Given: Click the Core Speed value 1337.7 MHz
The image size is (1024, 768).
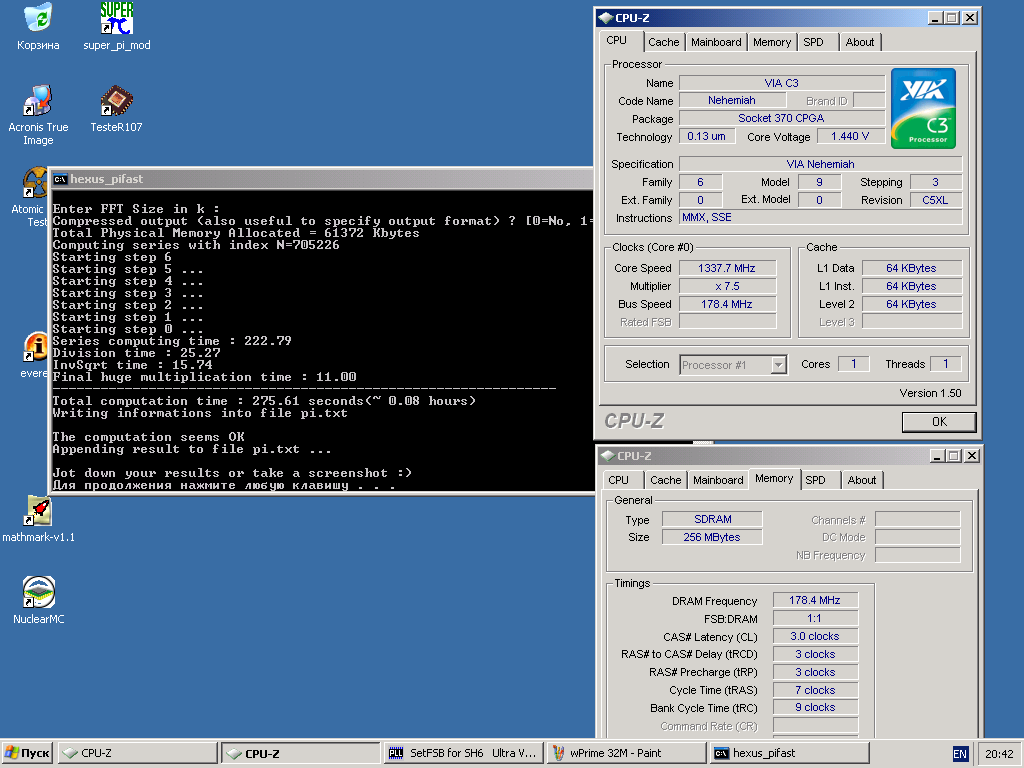Looking at the screenshot, I should [727, 268].
